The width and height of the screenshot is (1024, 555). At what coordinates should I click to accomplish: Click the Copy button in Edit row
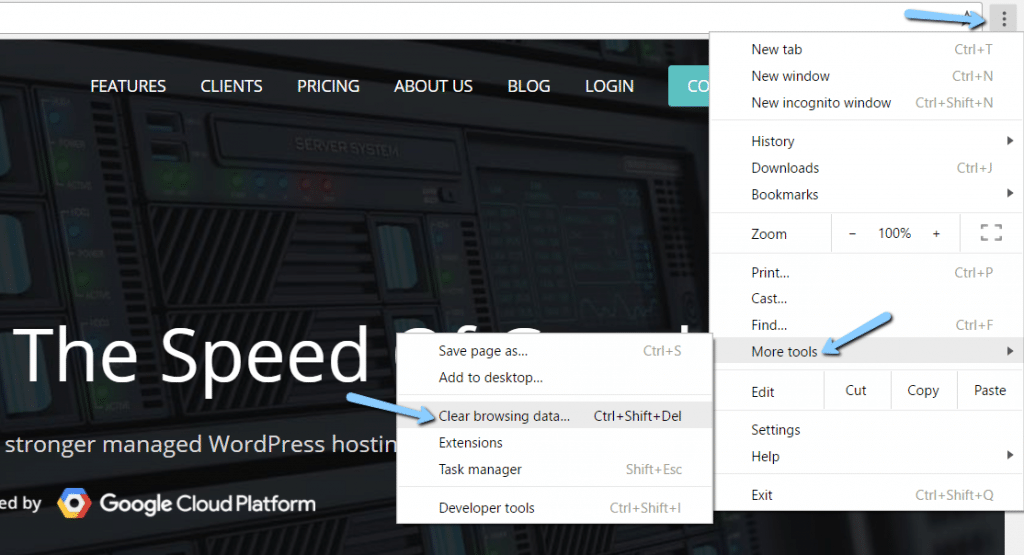tap(923, 390)
